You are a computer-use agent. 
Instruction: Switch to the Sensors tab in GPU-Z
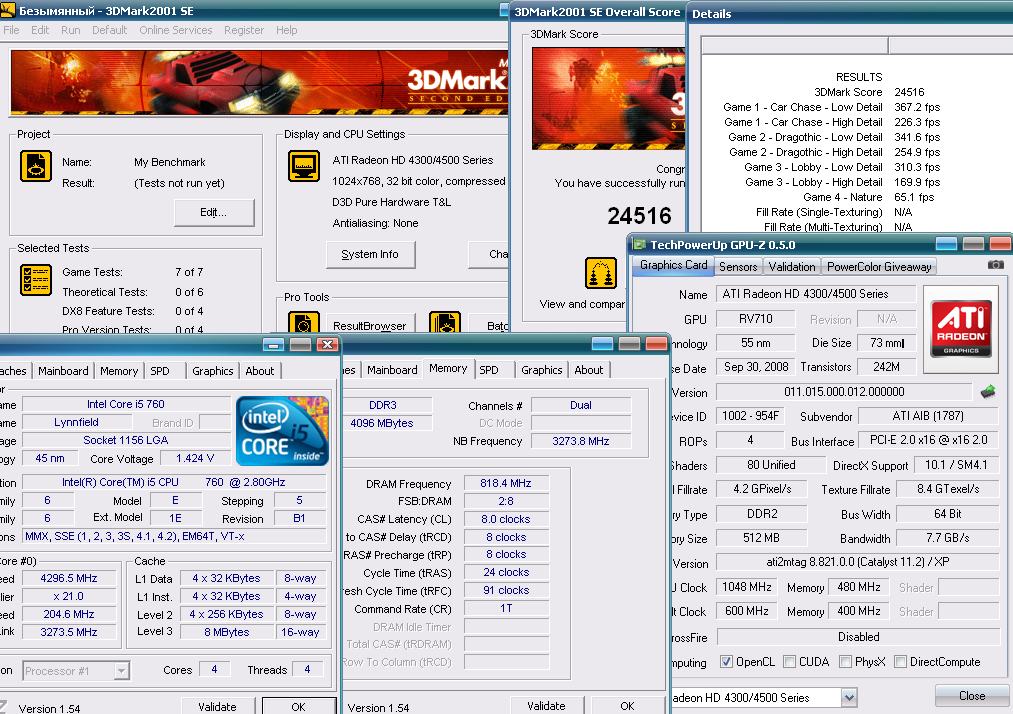coord(738,267)
